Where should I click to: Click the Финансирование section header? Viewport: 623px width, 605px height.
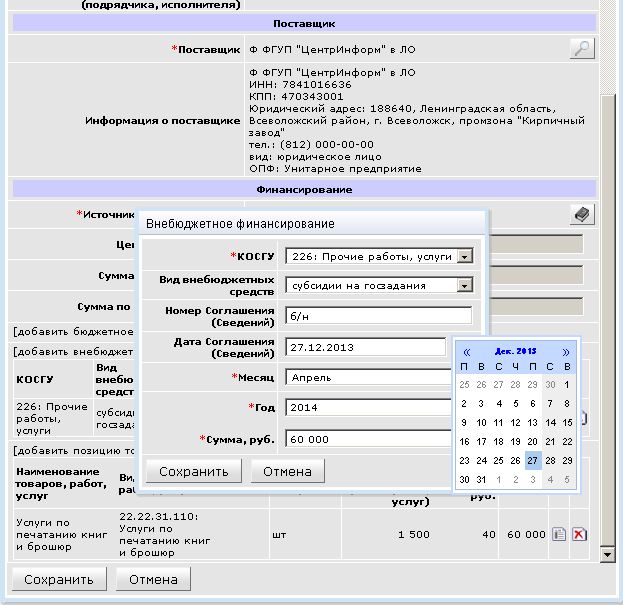click(x=304, y=189)
